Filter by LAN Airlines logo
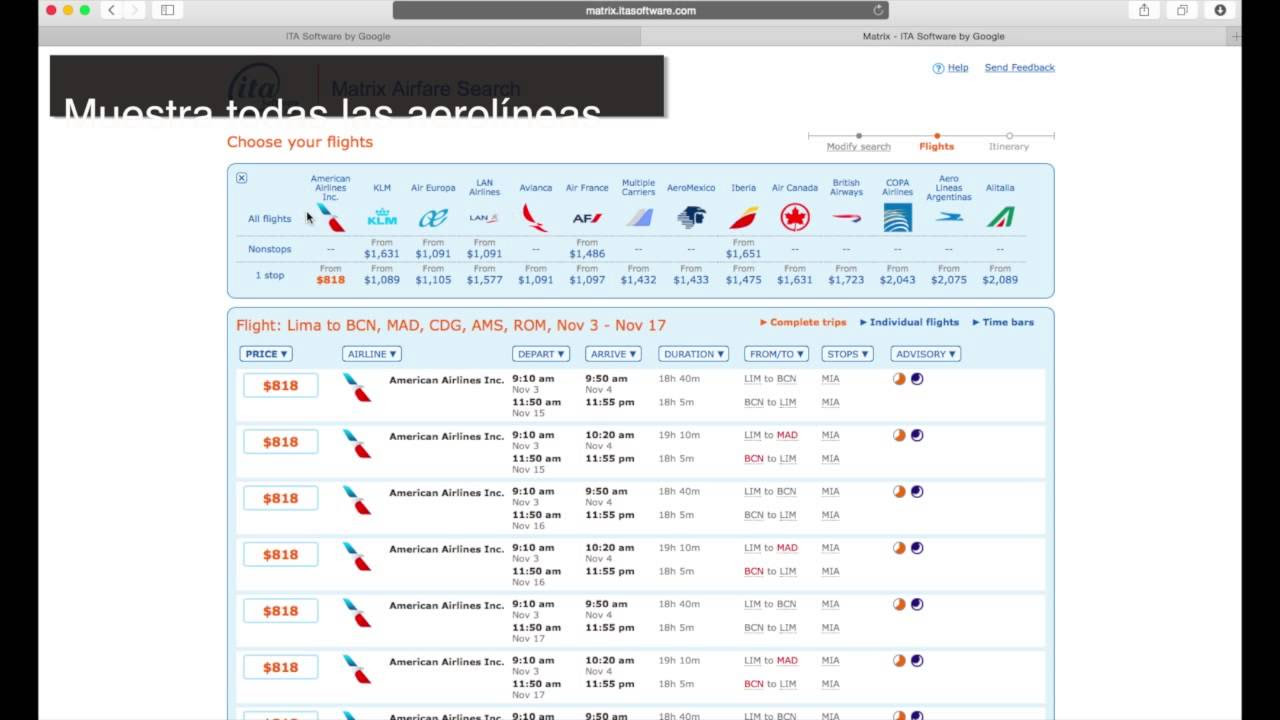1280x720 pixels. coord(484,217)
